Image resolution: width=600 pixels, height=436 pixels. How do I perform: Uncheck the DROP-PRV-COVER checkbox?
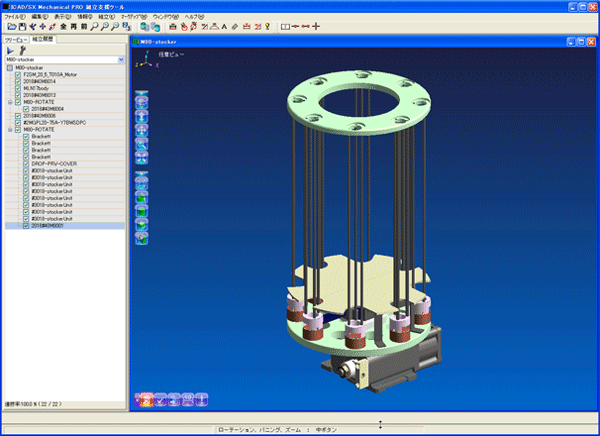coord(26,164)
